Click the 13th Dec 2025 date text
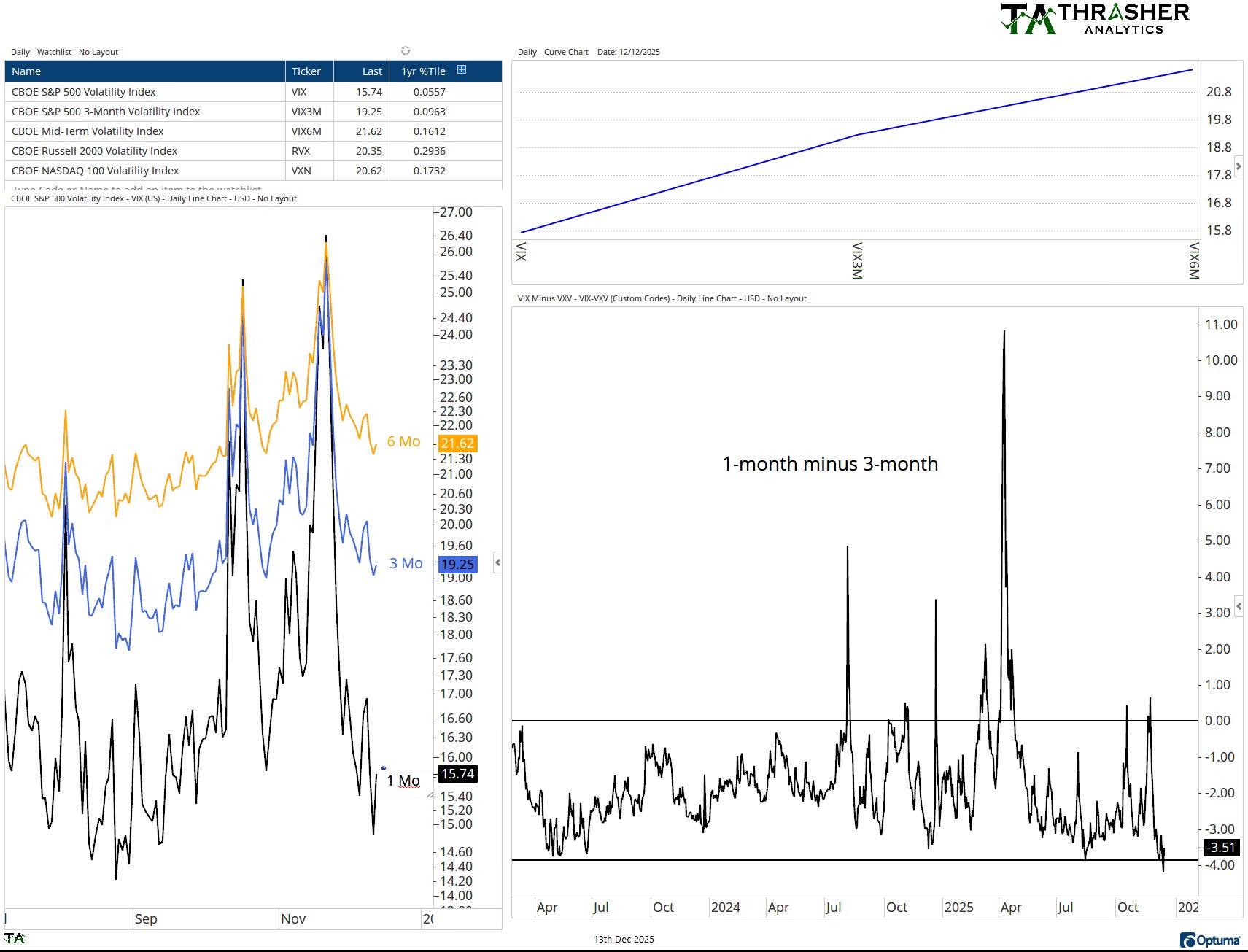Image resolution: width=1248 pixels, height=952 pixels. coord(624,940)
